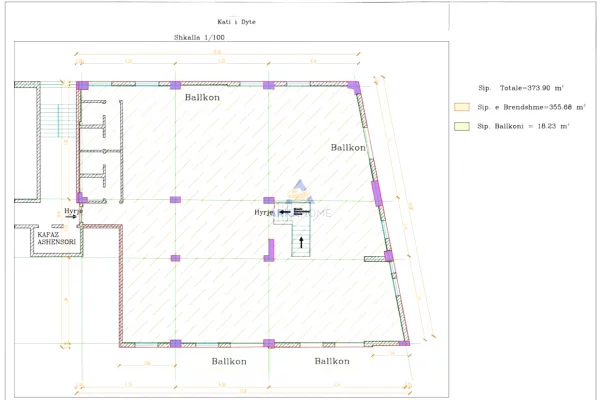Click the yellow-green swatch beside 'Sip. Ballkoni'
This screenshot has width=600, height=400.
pyautogui.click(x=462, y=126)
